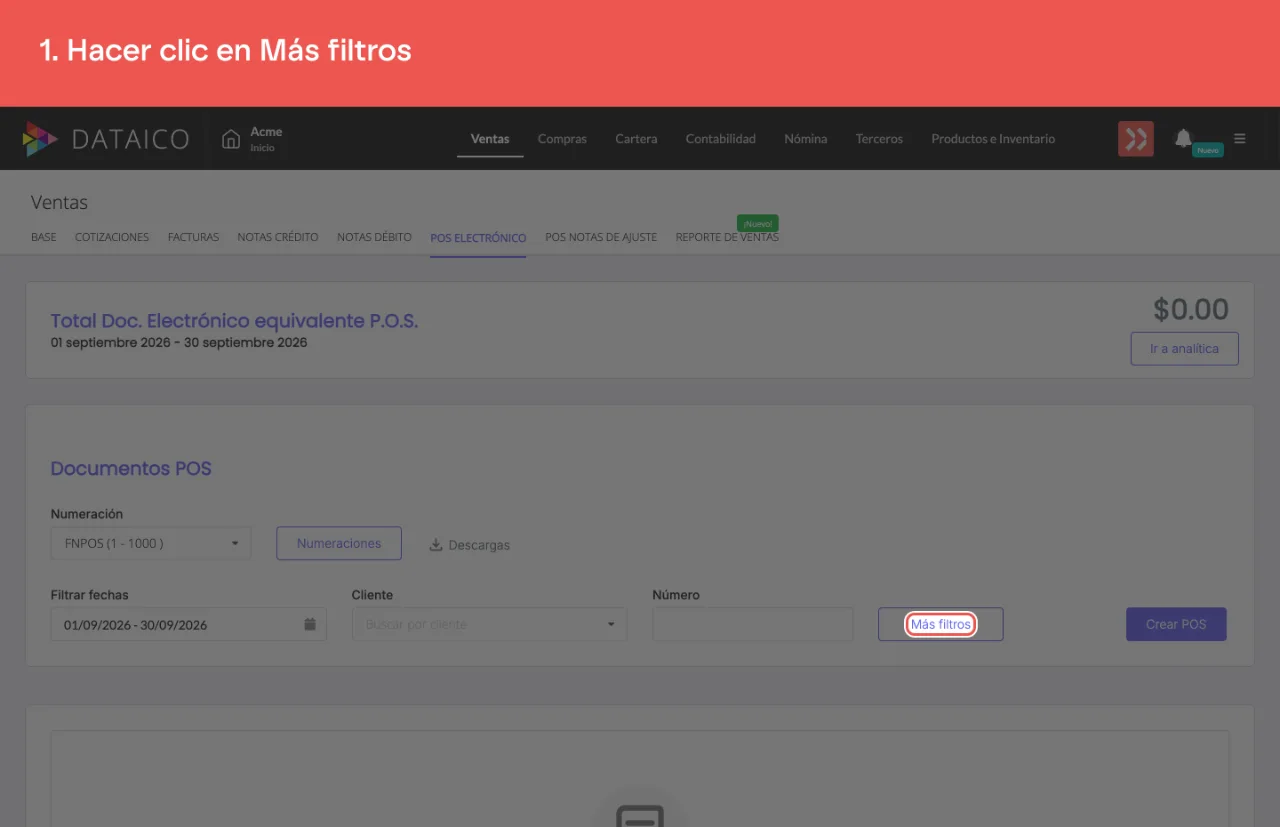Focus the Número input field
The width and height of the screenshot is (1280, 827).
[x=753, y=624]
